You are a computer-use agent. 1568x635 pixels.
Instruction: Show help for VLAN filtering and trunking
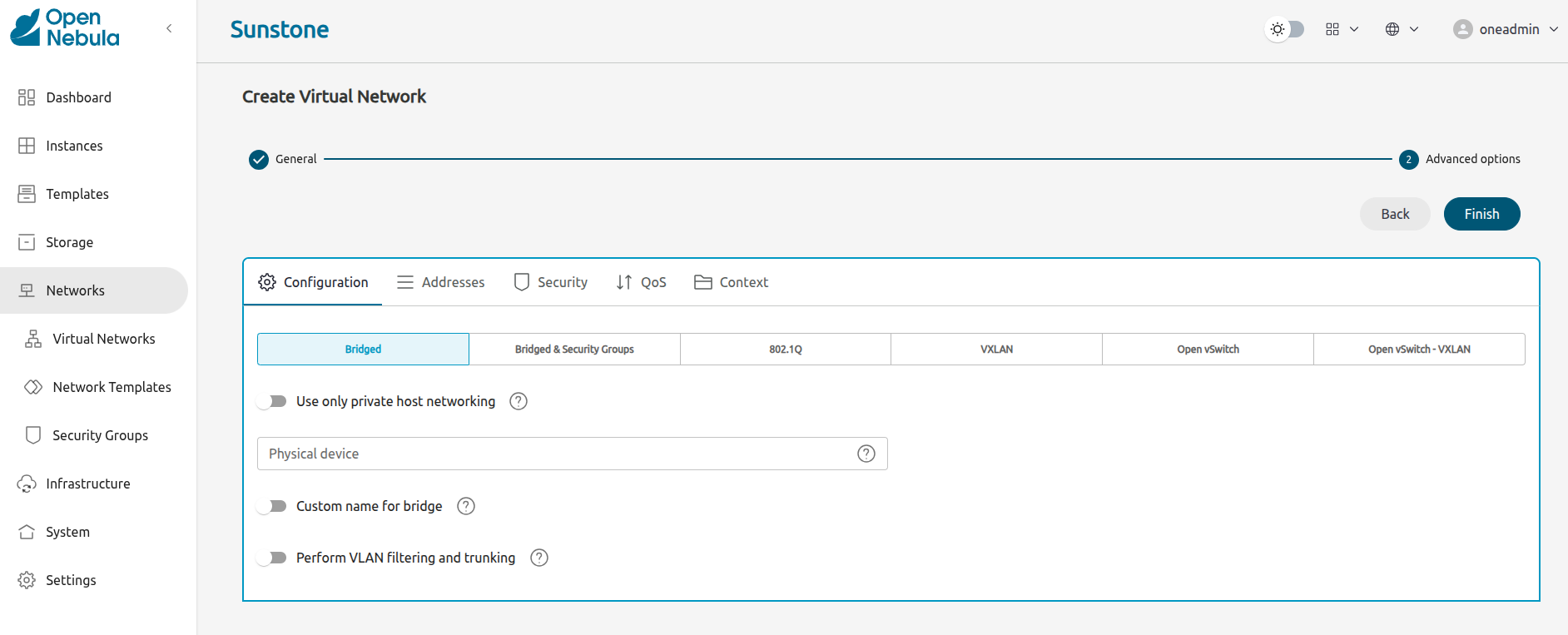(x=539, y=558)
